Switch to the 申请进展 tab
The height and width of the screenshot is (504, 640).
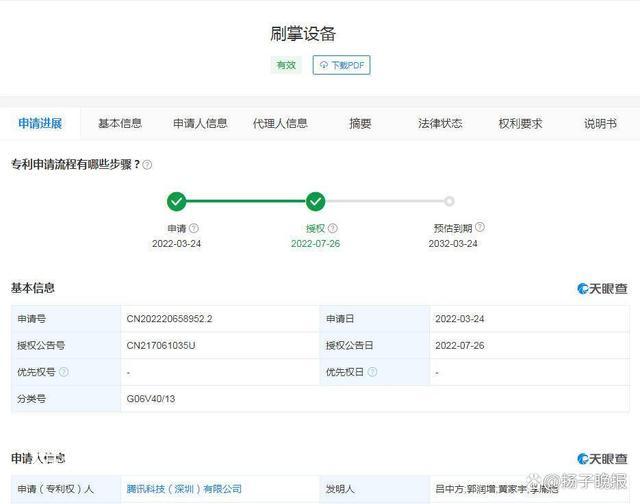point(40,123)
